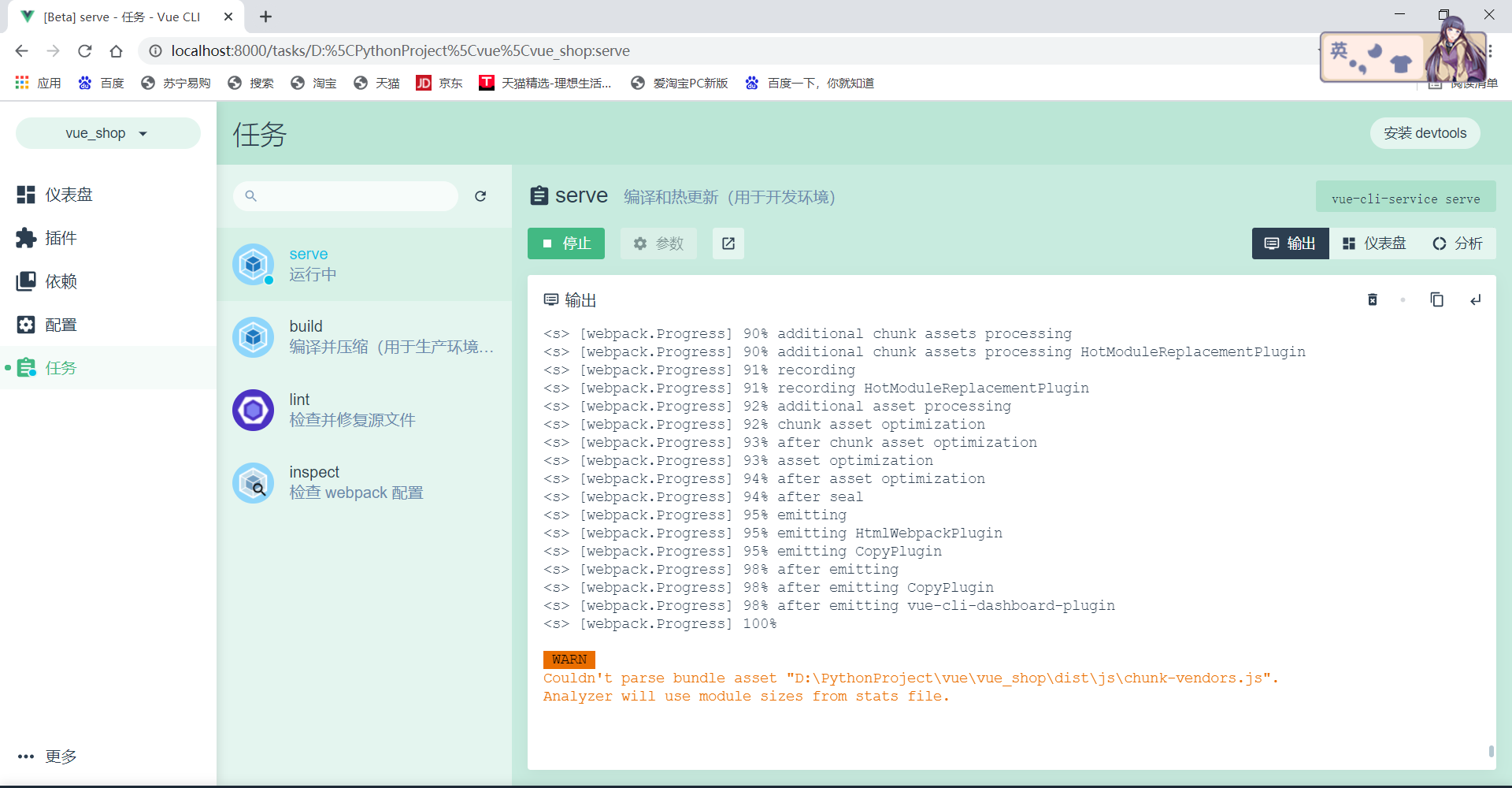Switch to the 输出 output tab

[1290, 243]
